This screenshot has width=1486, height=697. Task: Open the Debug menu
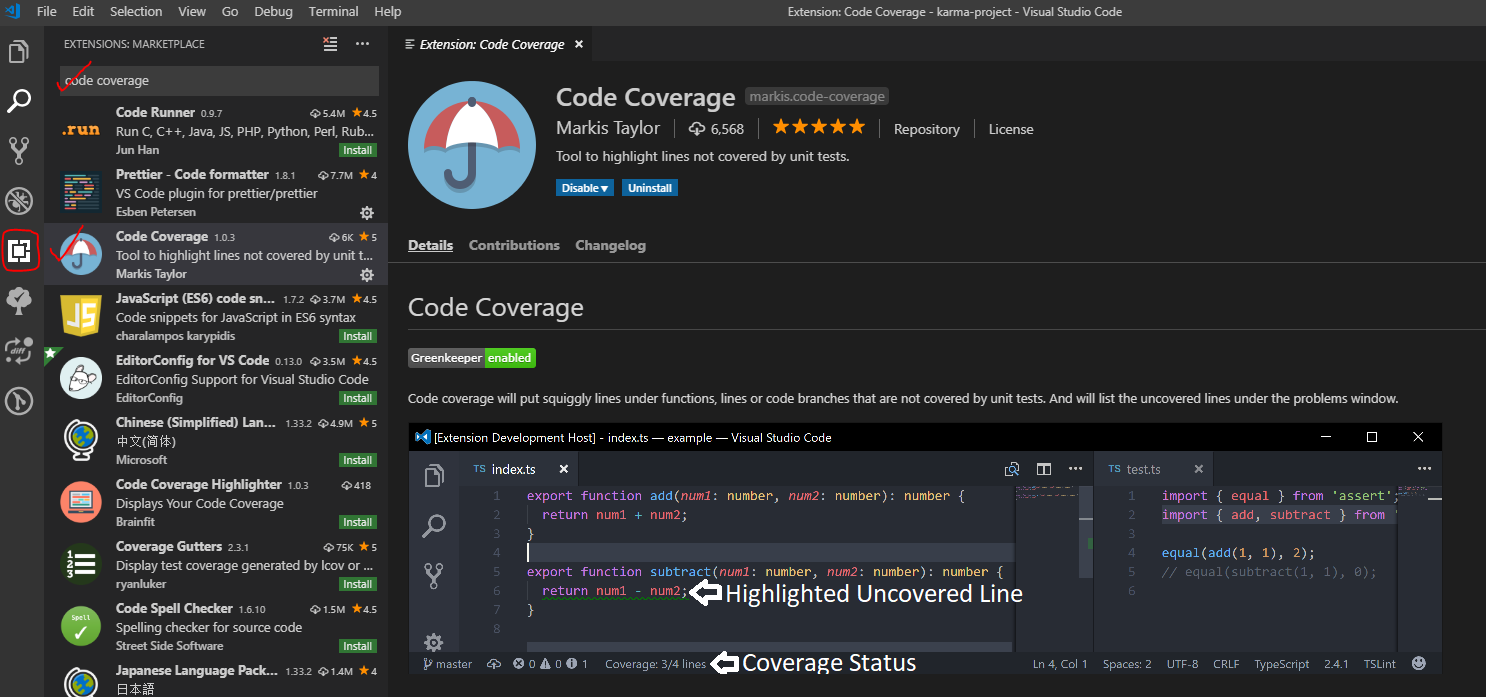(x=274, y=12)
